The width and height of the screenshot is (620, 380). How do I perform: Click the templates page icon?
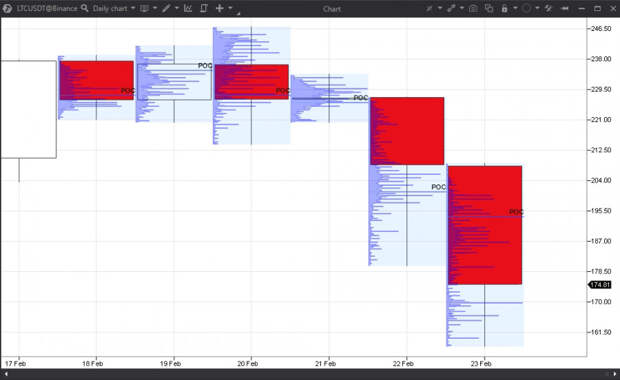point(204,8)
